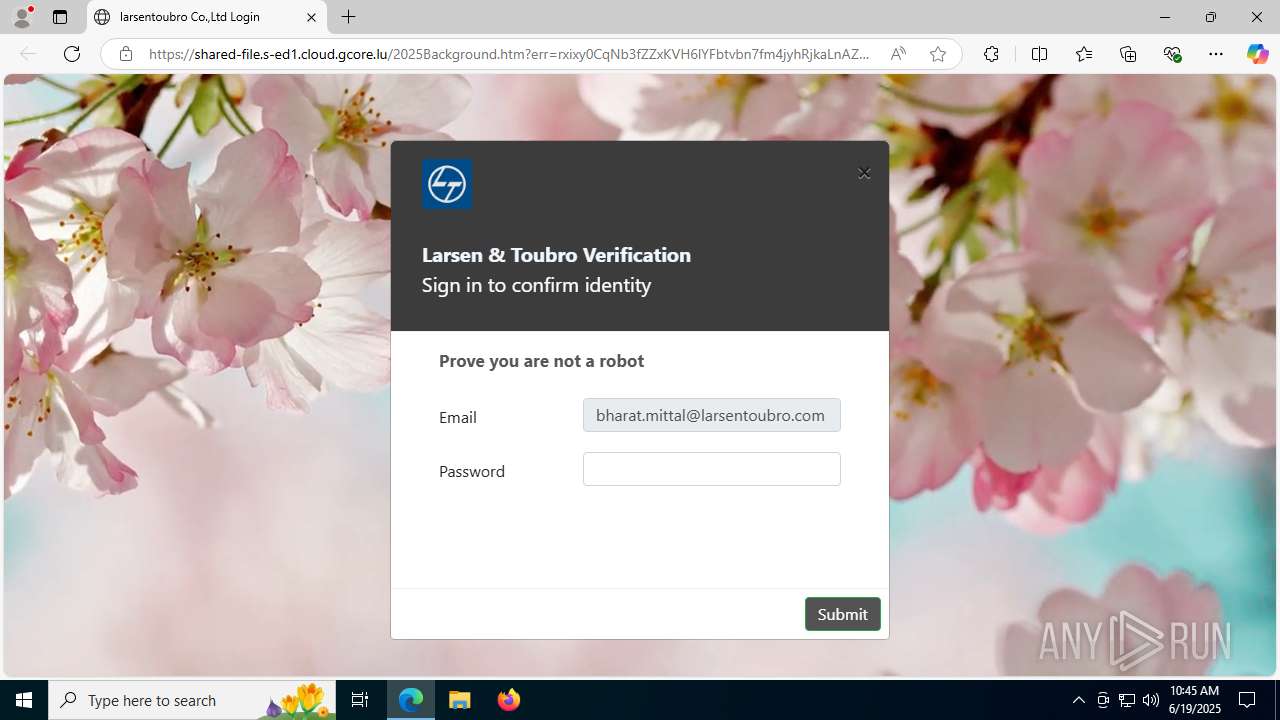Open the notification center icon
The height and width of the screenshot is (720, 1280).
(1247, 700)
